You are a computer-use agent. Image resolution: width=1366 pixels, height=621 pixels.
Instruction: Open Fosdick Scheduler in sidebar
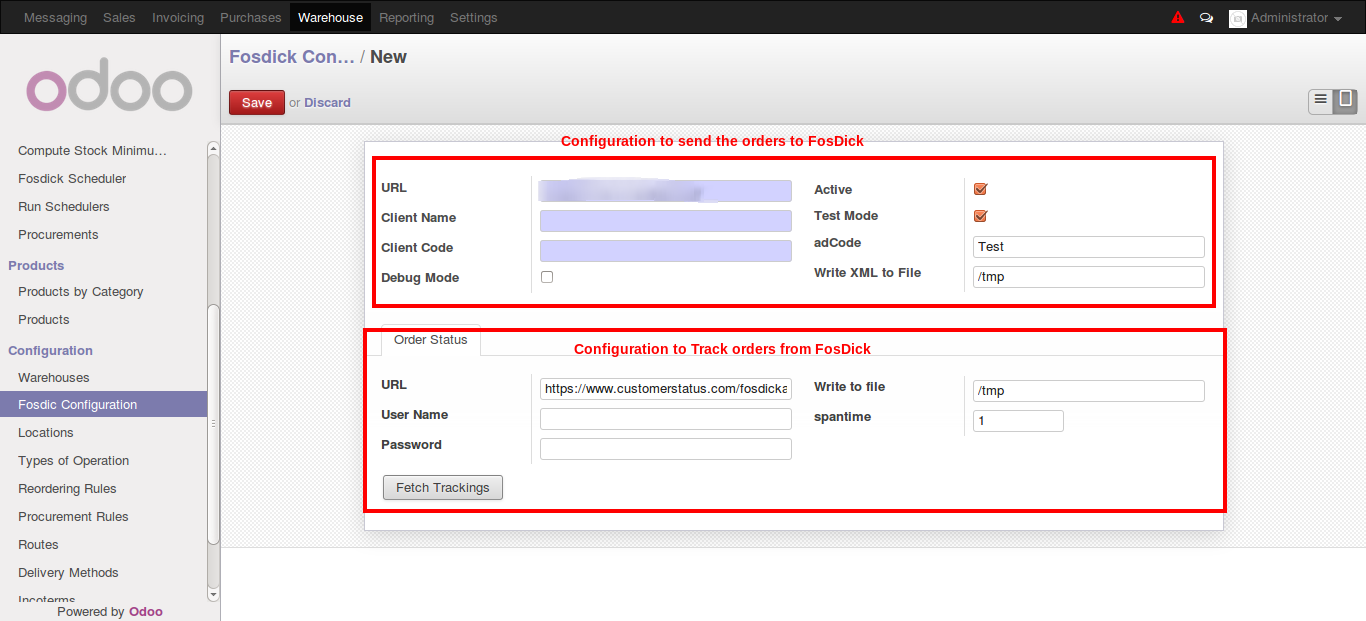[x=72, y=179]
